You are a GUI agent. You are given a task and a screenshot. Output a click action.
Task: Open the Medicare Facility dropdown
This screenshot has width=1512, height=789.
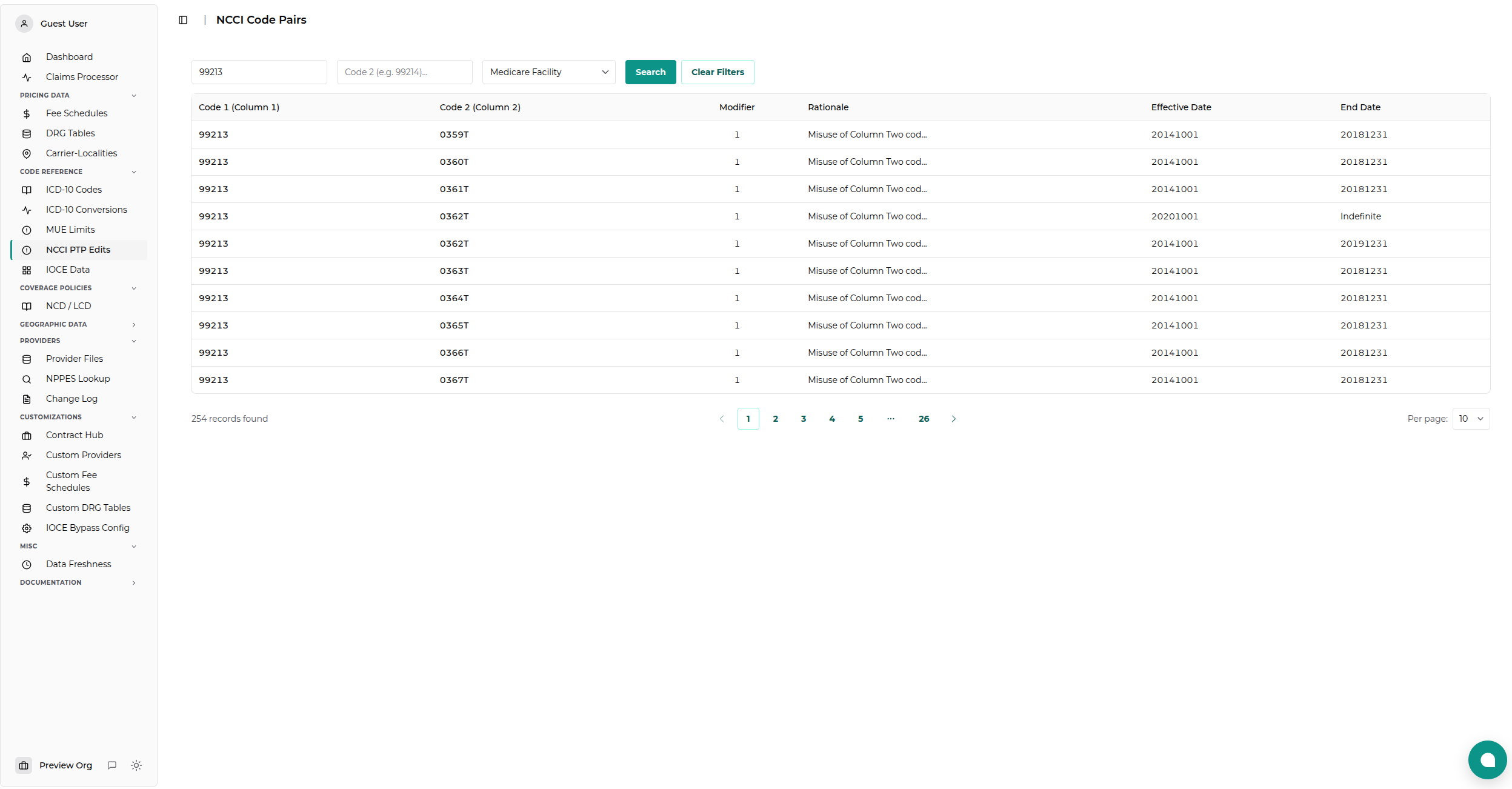[548, 72]
